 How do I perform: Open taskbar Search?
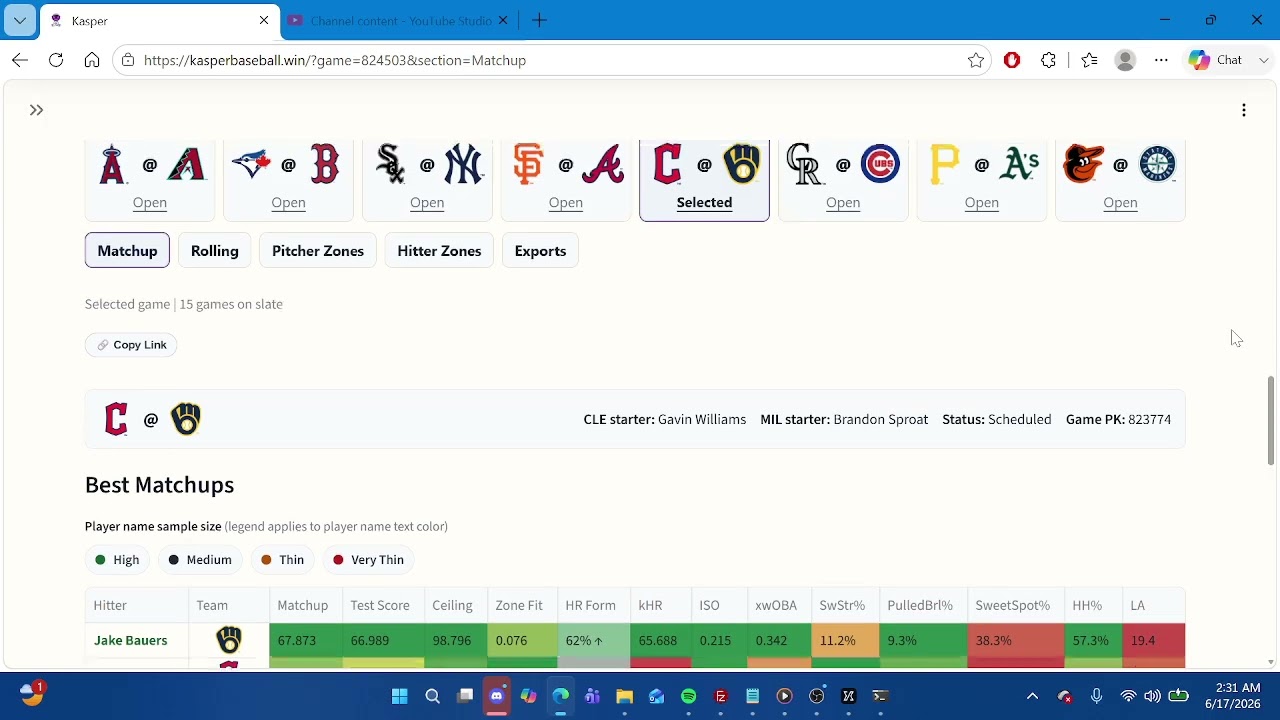(432, 696)
